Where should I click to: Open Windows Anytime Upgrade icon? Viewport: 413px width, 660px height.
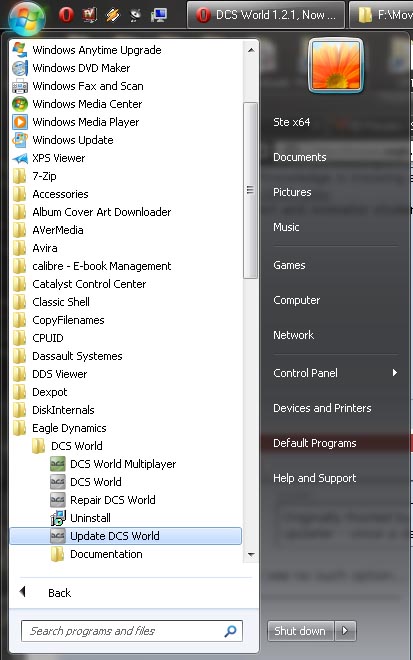point(20,50)
